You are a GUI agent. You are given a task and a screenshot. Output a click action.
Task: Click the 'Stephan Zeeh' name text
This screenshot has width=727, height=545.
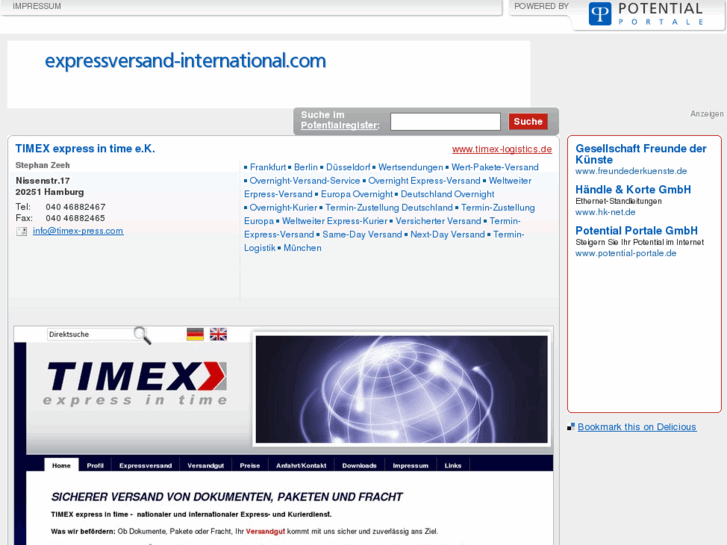coord(43,165)
